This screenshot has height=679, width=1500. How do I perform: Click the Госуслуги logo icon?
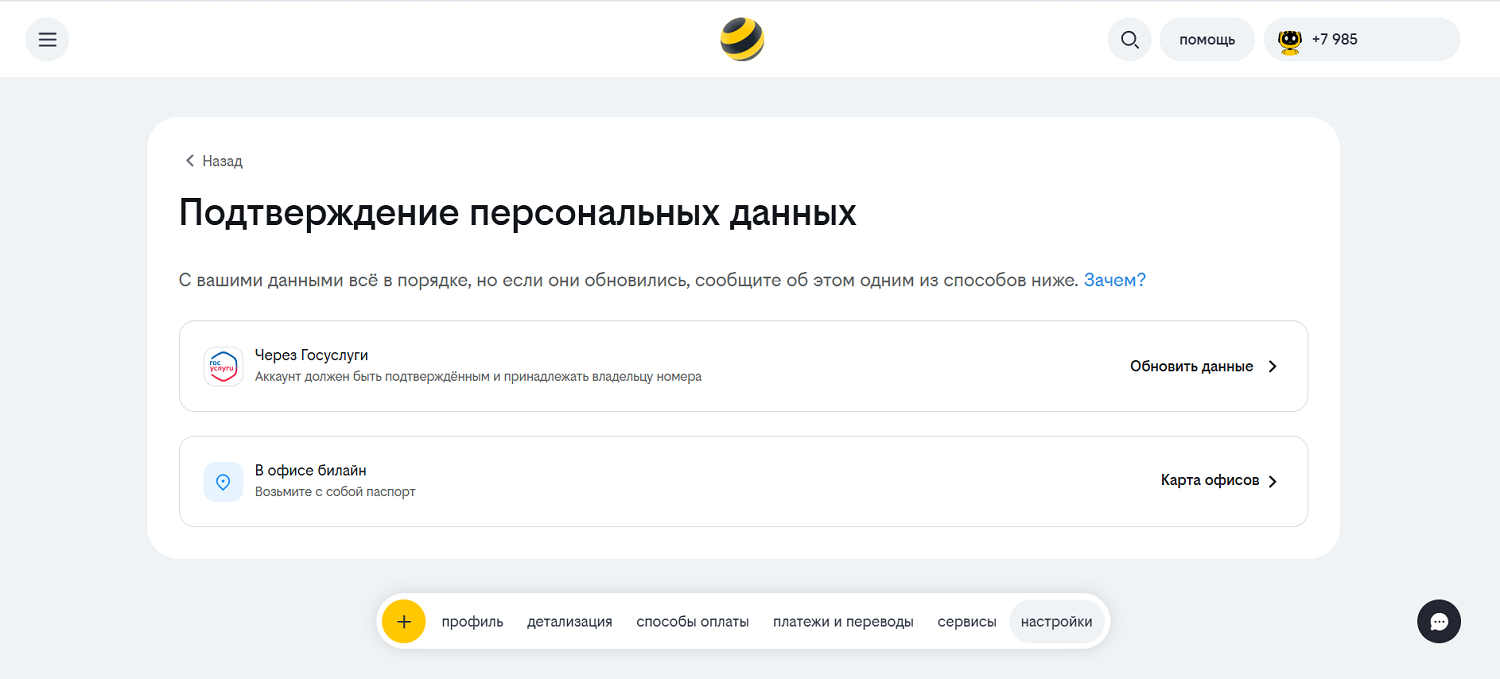click(x=223, y=366)
